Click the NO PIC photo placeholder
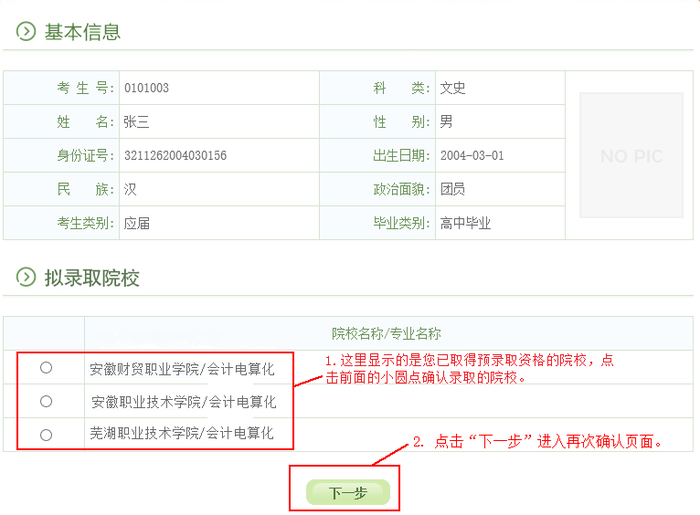 (631, 155)
